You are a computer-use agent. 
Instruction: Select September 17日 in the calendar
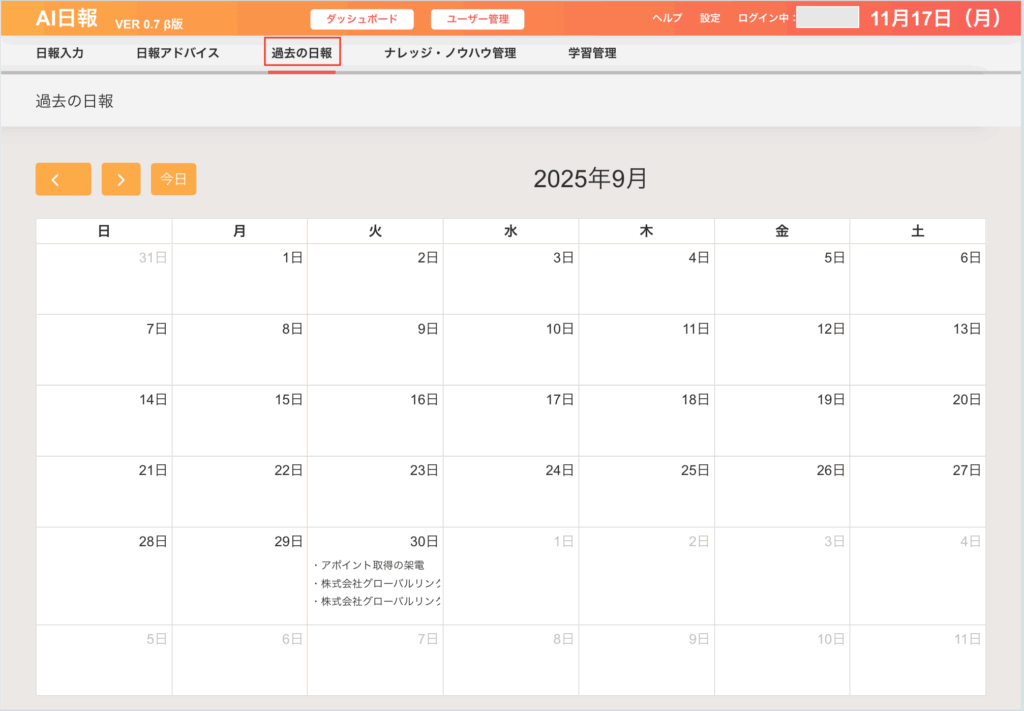[511, 420]
